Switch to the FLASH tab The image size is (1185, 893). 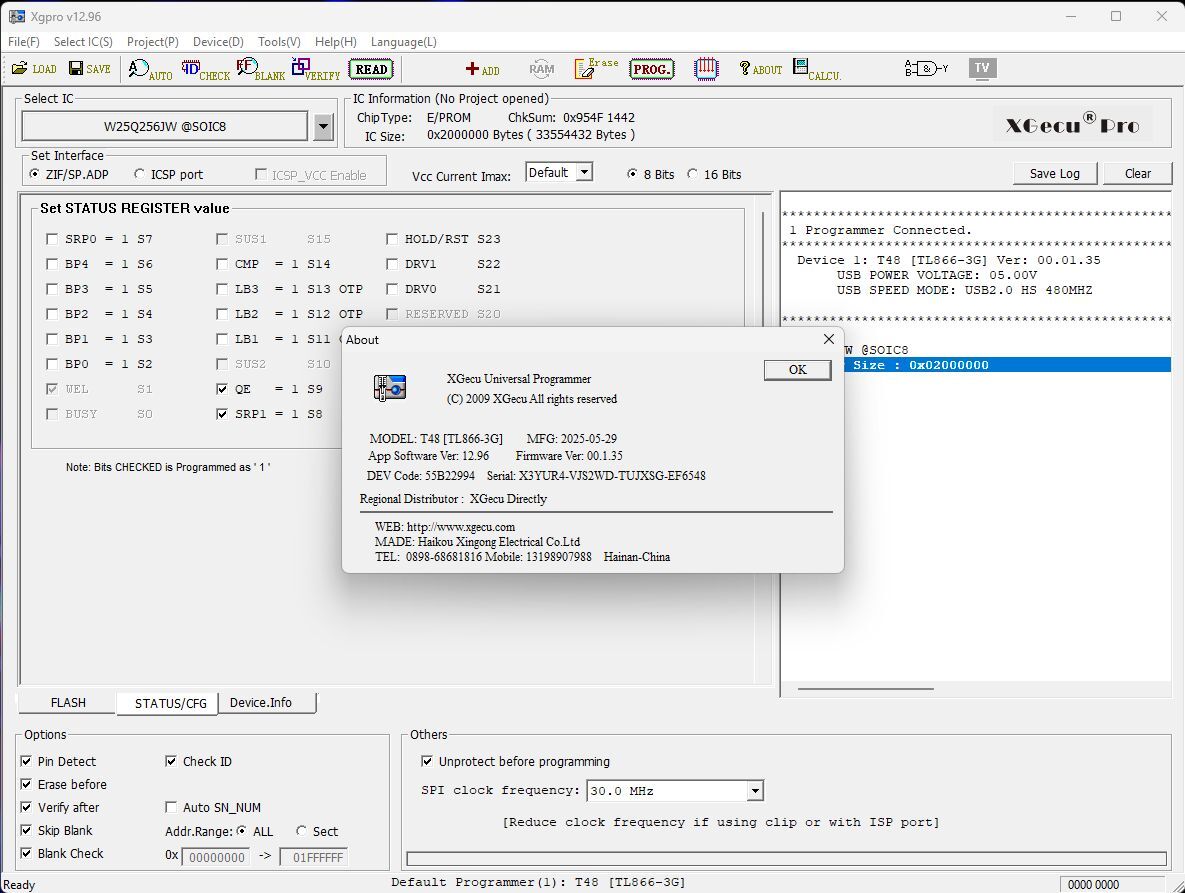pyautogui.click(x=68, y=703)
